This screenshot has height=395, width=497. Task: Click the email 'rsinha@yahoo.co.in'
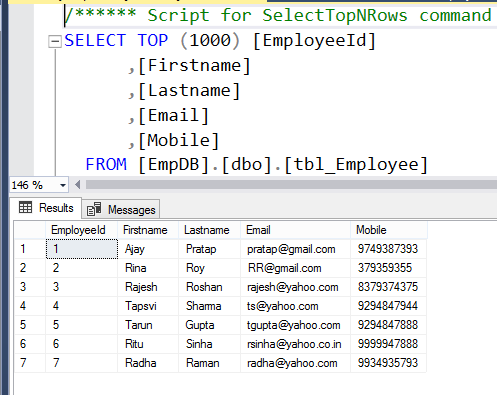[294, 344]
